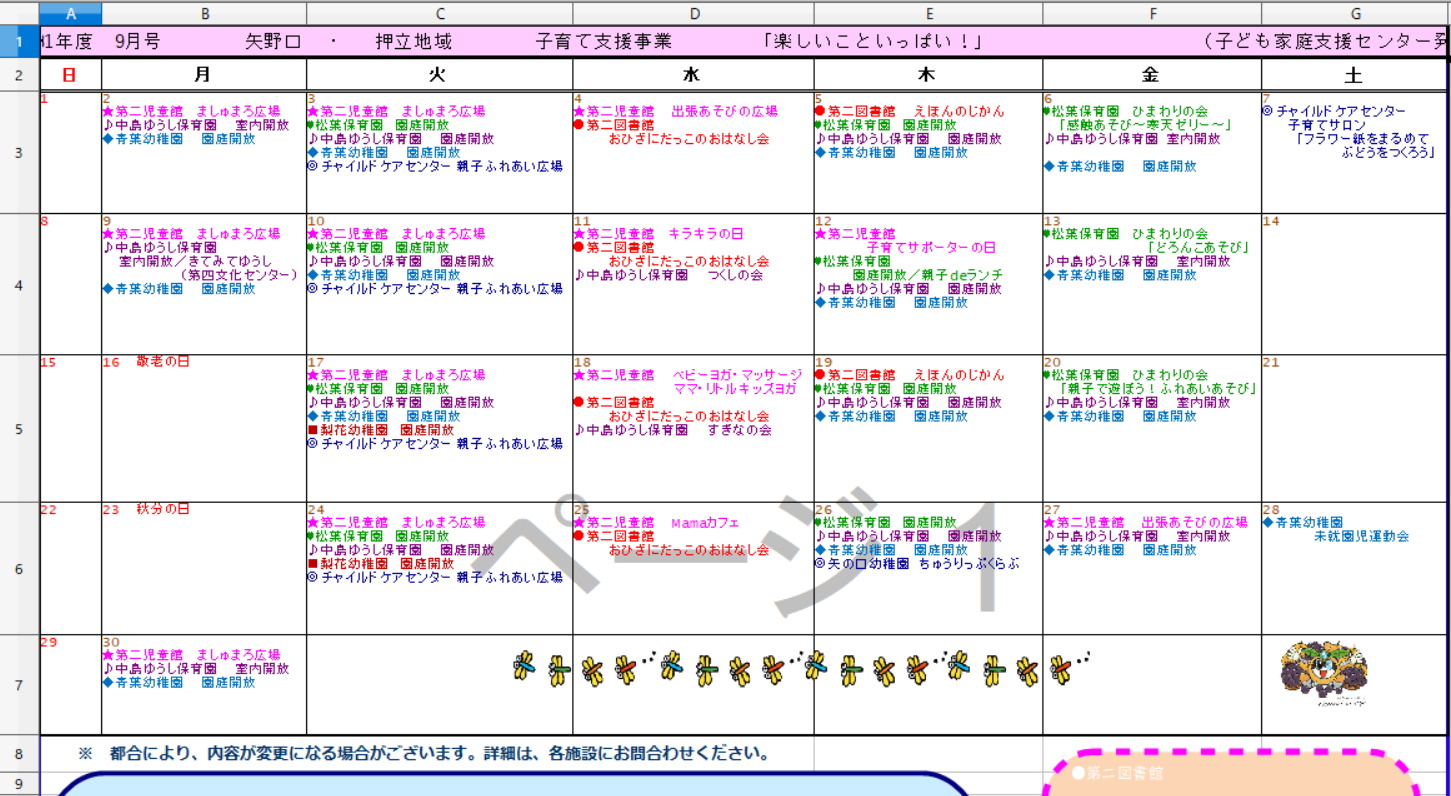
Task: Select column D header
Action: click(x=693, y=13)
